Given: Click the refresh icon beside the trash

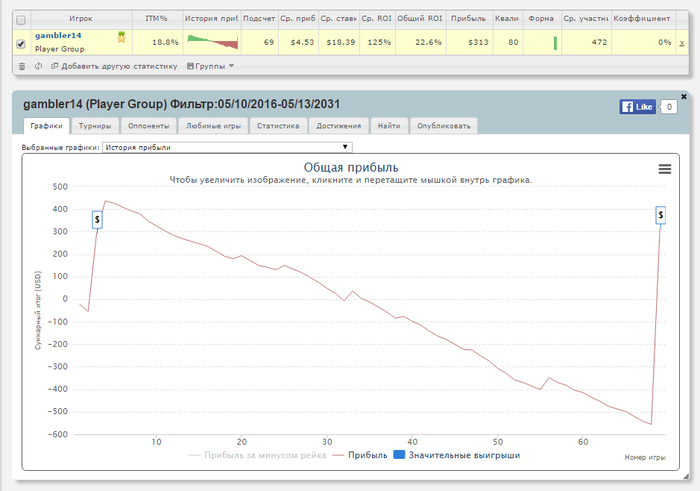Looking at the screenshot, I should [38, 66].
